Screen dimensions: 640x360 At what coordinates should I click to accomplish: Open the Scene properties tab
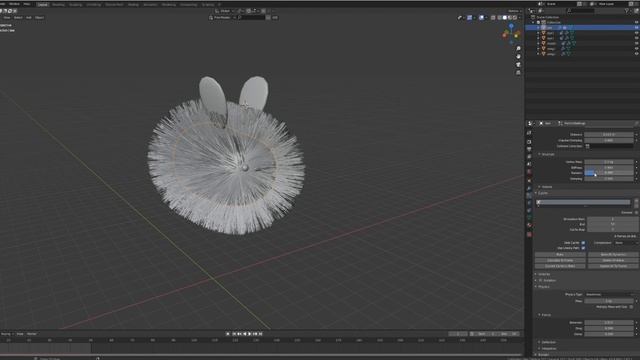[x=529, y=164]
